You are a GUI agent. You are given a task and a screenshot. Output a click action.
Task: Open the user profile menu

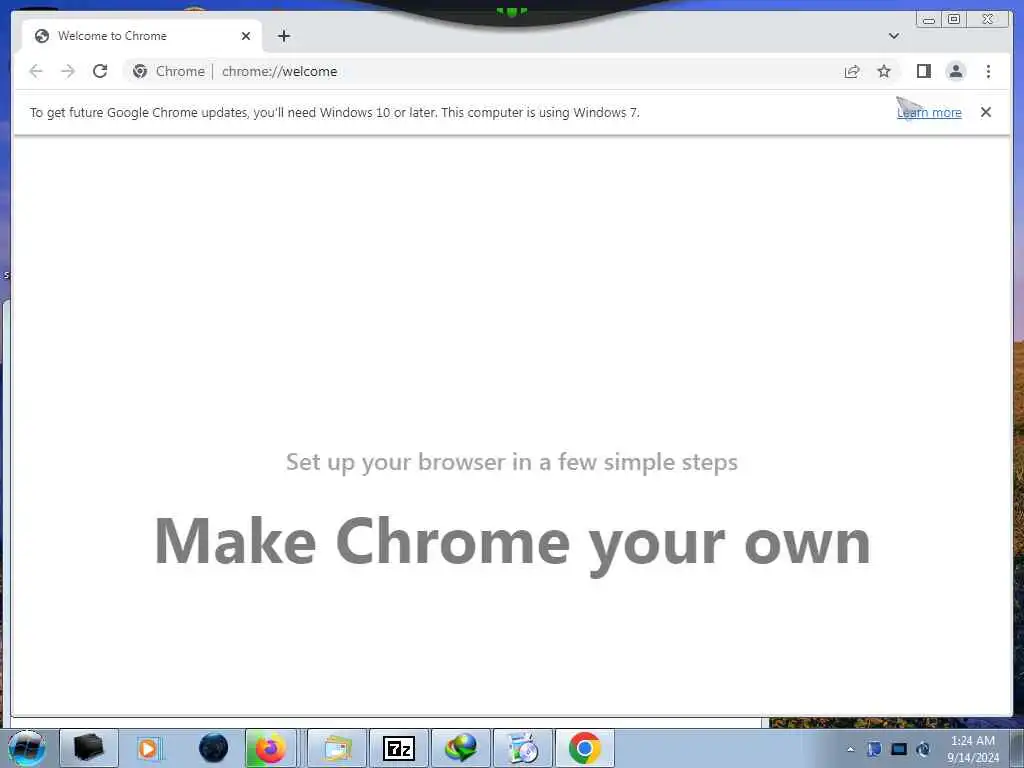(x=955, y=71)
